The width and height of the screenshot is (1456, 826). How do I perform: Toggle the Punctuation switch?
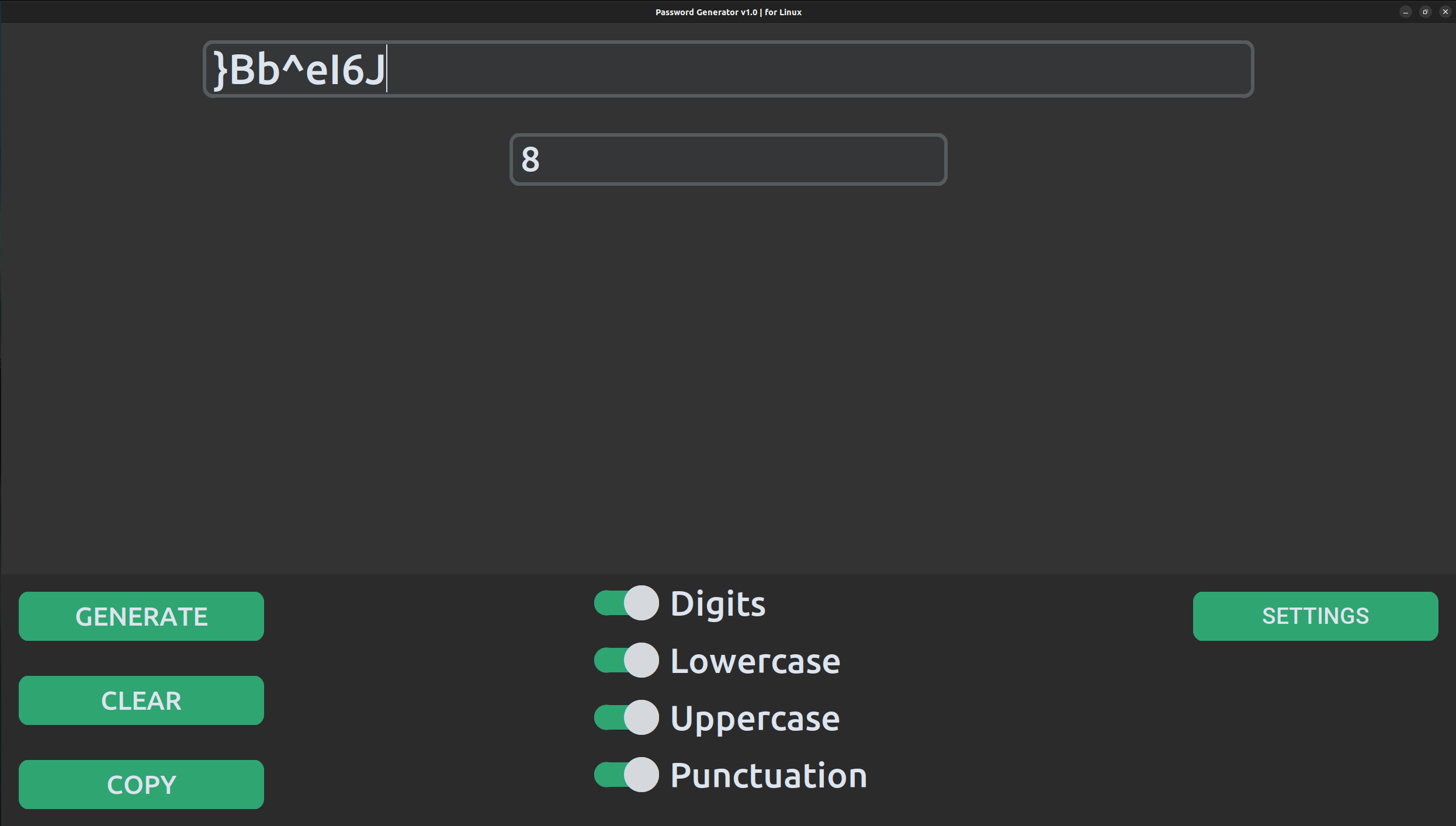pyautogui.click(x=626, y=775)
